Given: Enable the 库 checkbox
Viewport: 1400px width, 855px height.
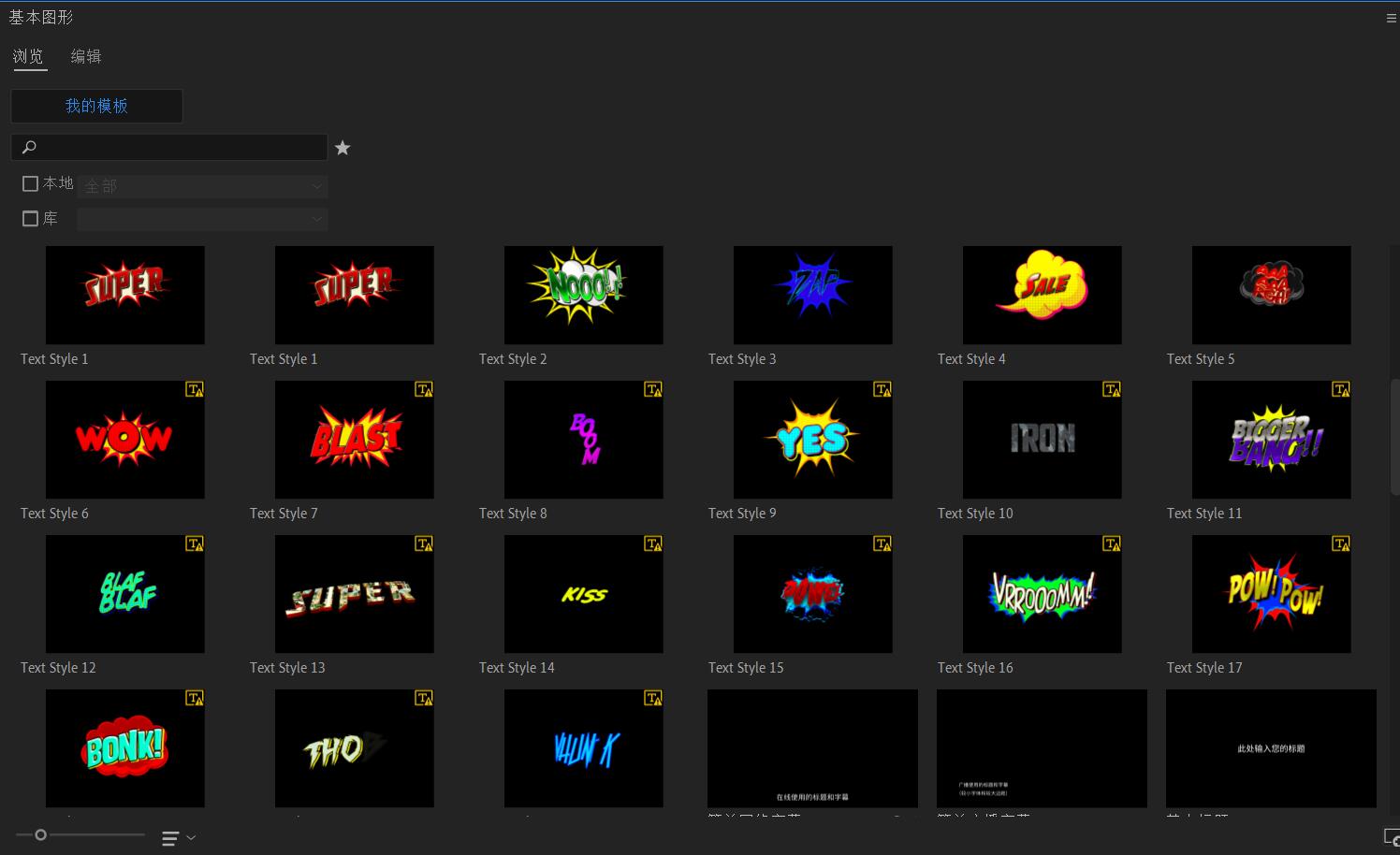Looking at the screenshot, I should pos(30,219).
